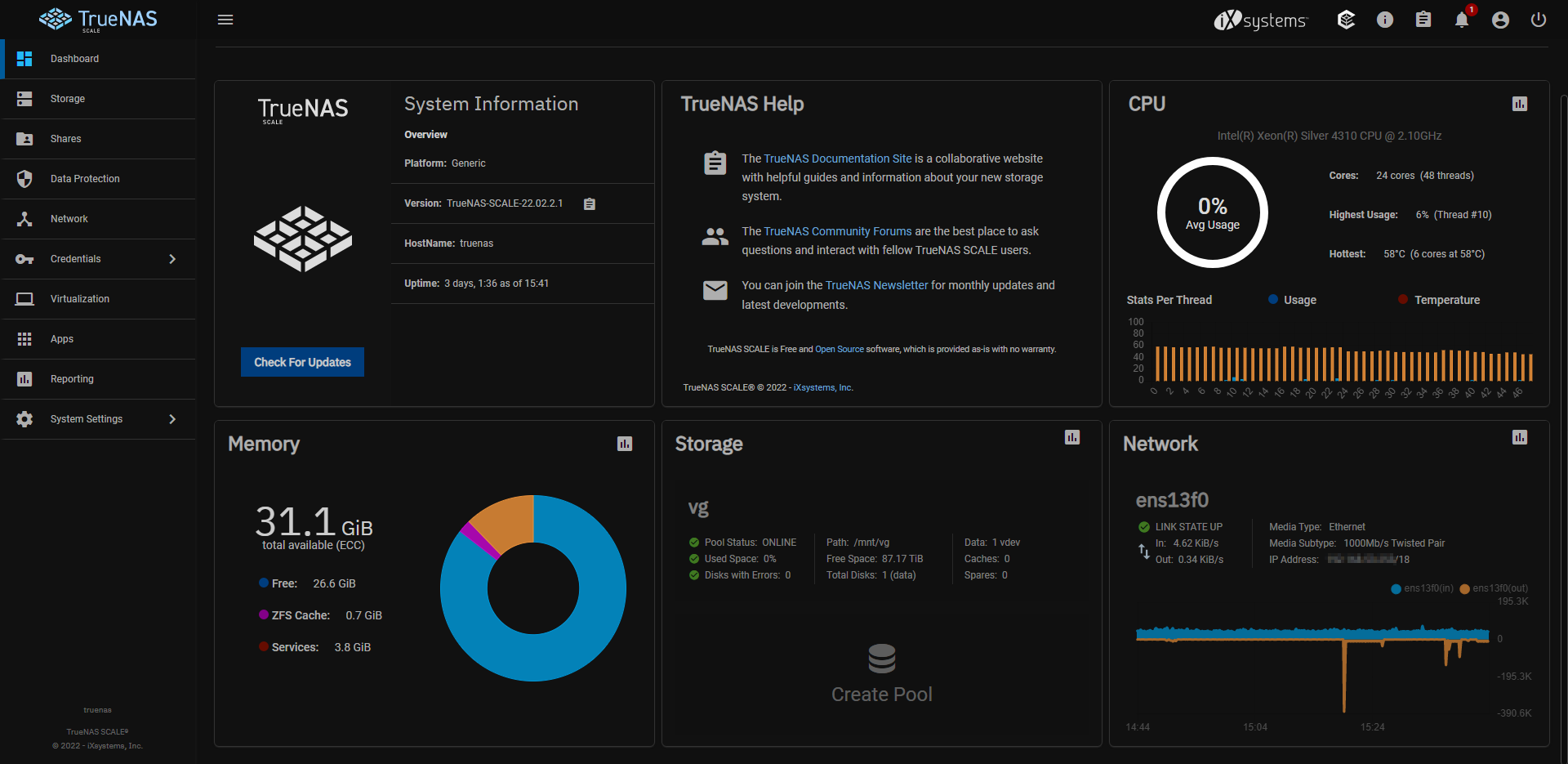Open the Storage widget reports chart icon
Viewport: 1568px width, 764px height.
coord(1071,437)
